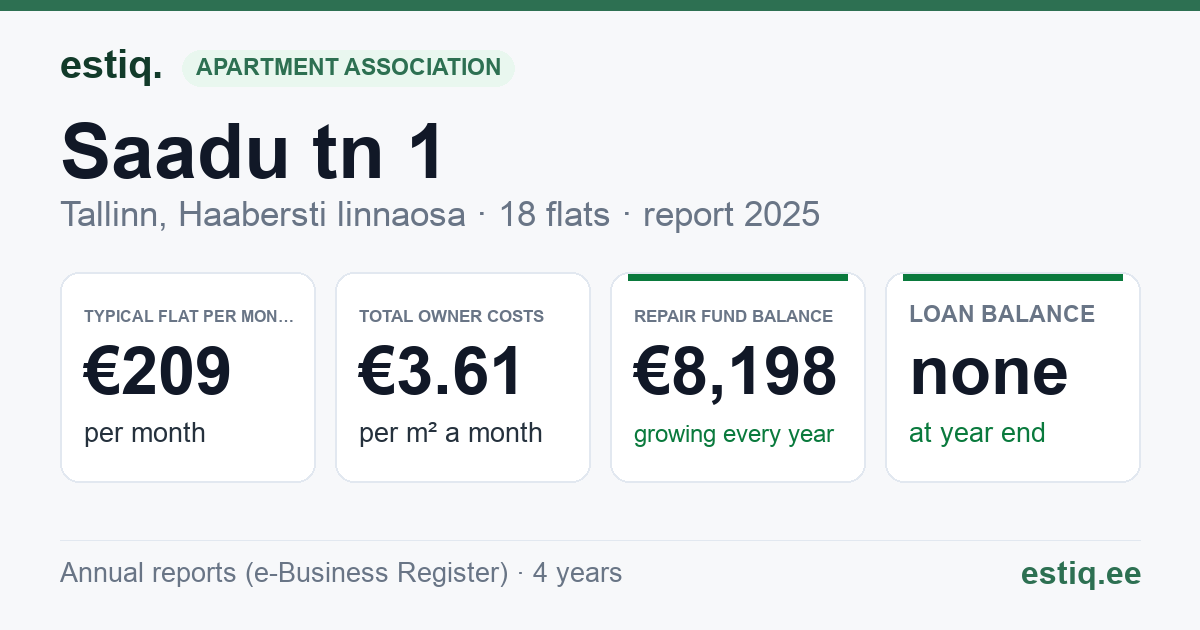Click the Annual reports source line
The width and height of the screenshot is (1200, 630).
click(x=341, y=573)
